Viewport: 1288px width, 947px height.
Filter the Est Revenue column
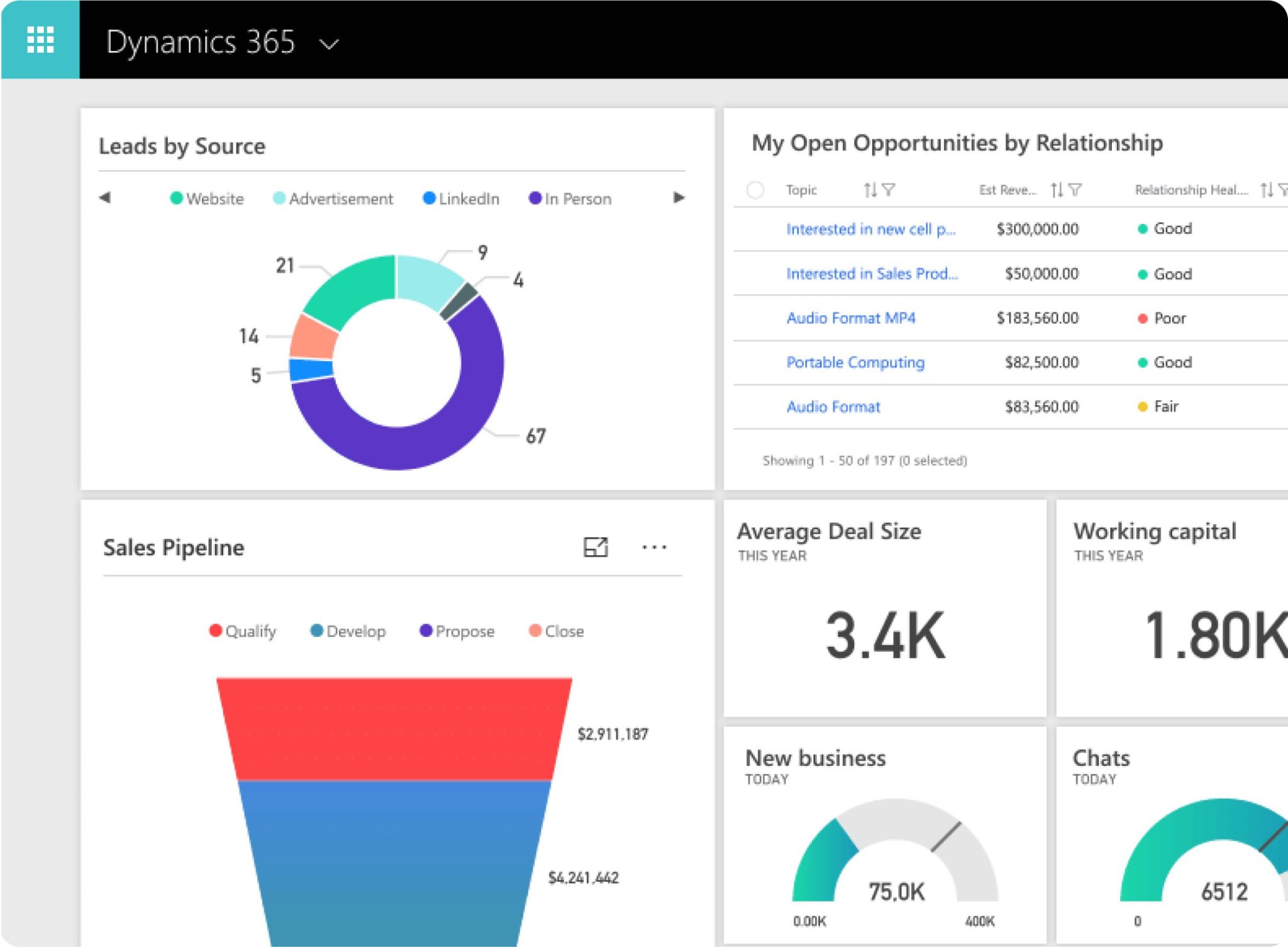point(1075,189)
